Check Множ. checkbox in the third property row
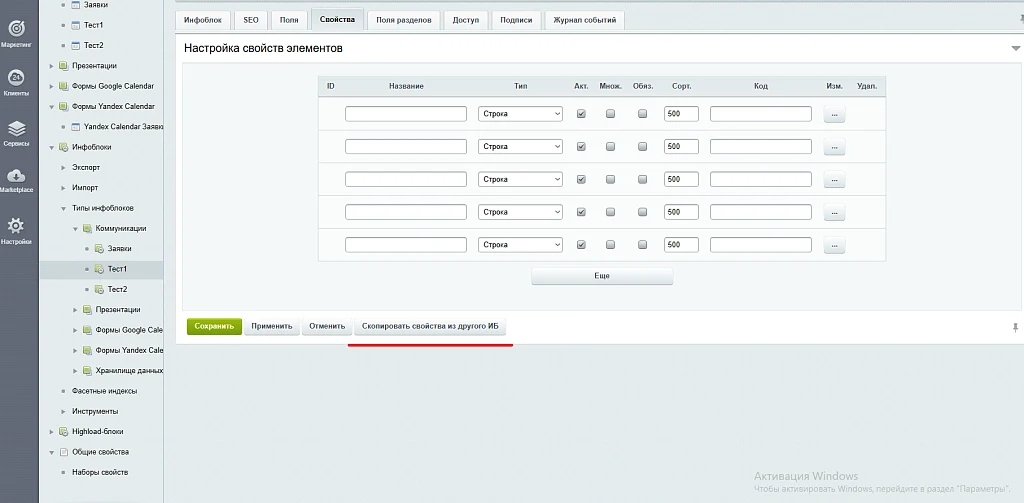This screenshot has height=503, width=1024. [611, 179]
